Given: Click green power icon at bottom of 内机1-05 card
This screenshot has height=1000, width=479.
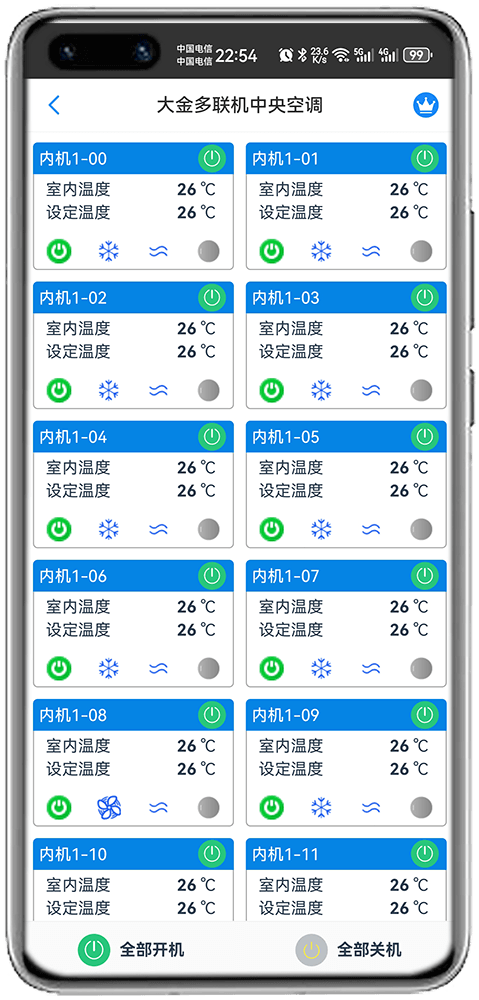Looking at the screenshot, I should click(x=272, y=529).
